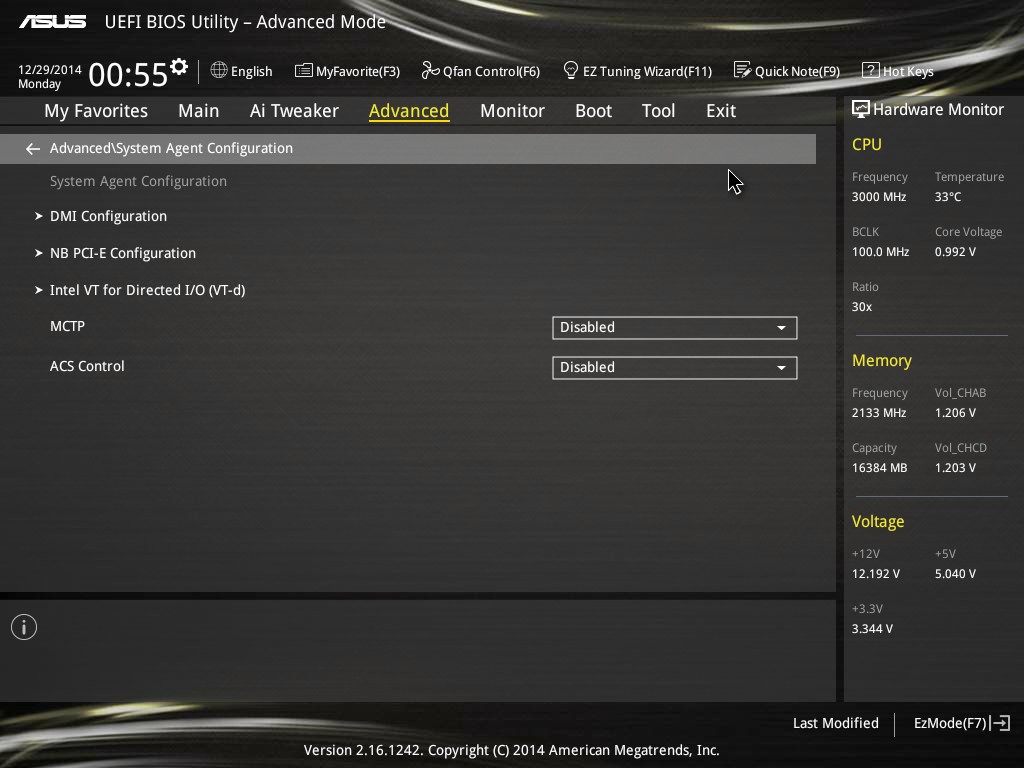Open the Ai Tweaker tab
Image resolution: width=1024 pixels, height=768 pixels.
(x=294, y=111)
